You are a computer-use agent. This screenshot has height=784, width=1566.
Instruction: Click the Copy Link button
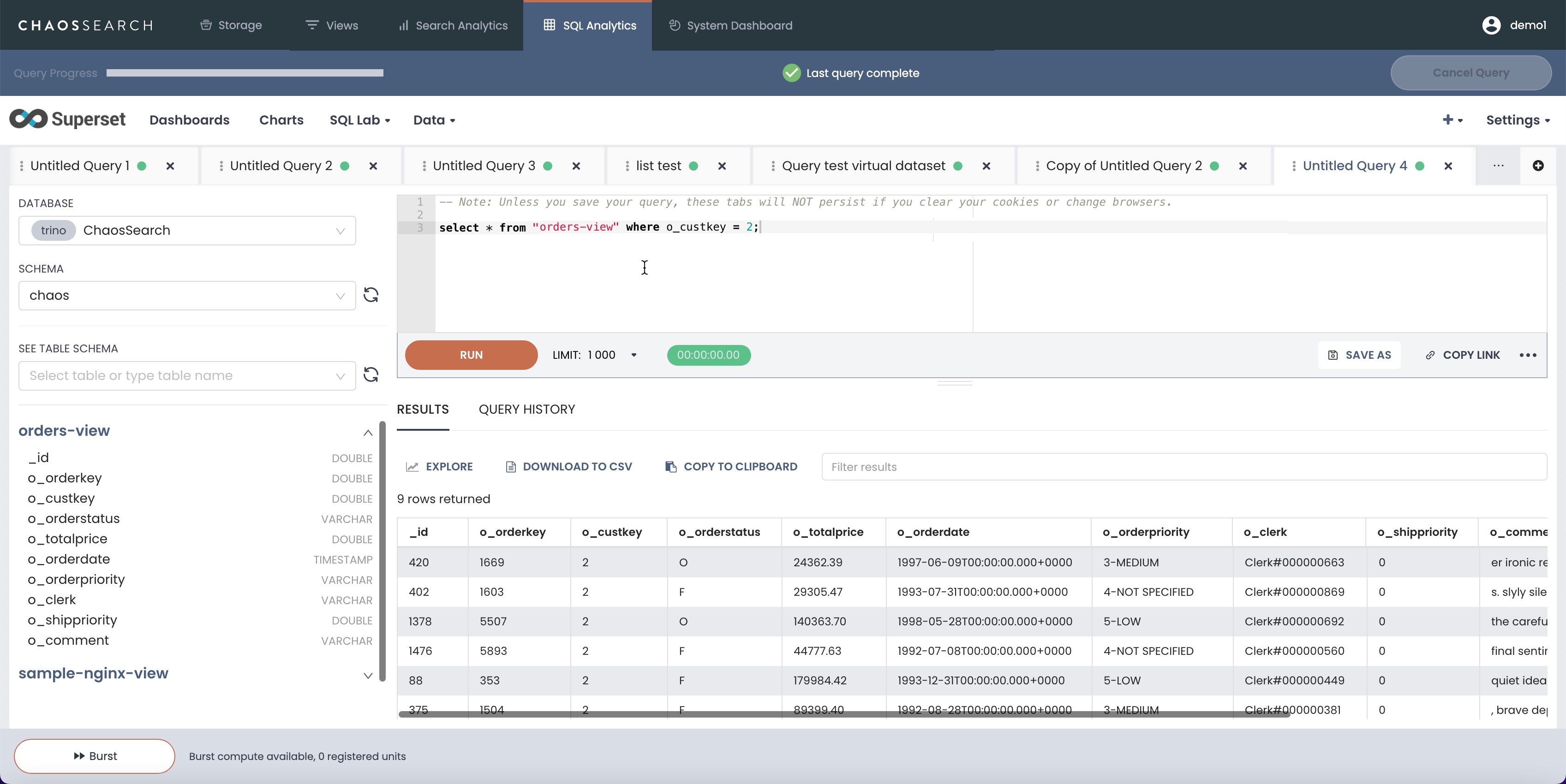1463,355
